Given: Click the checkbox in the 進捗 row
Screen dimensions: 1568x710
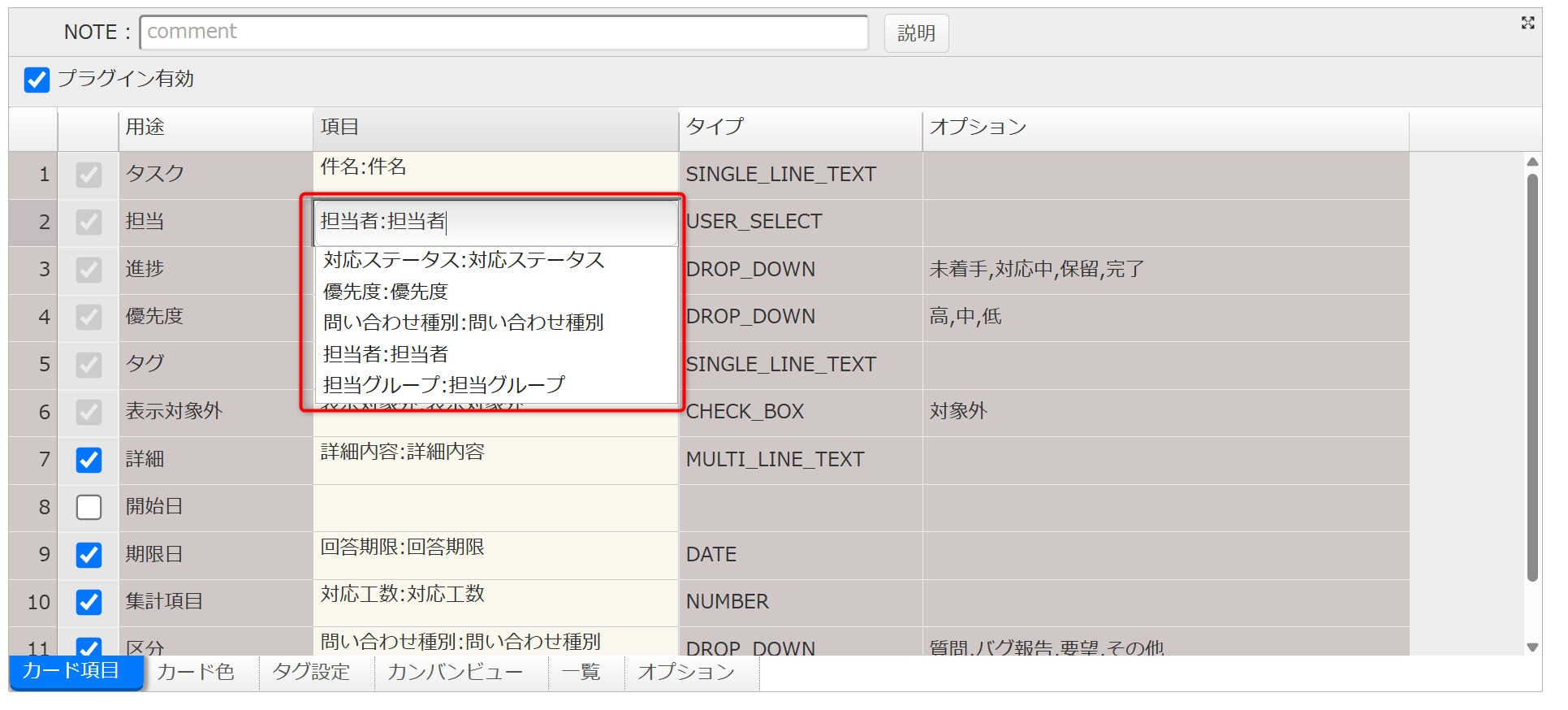Looking at the screenshot, I should [x=89, y=270].
